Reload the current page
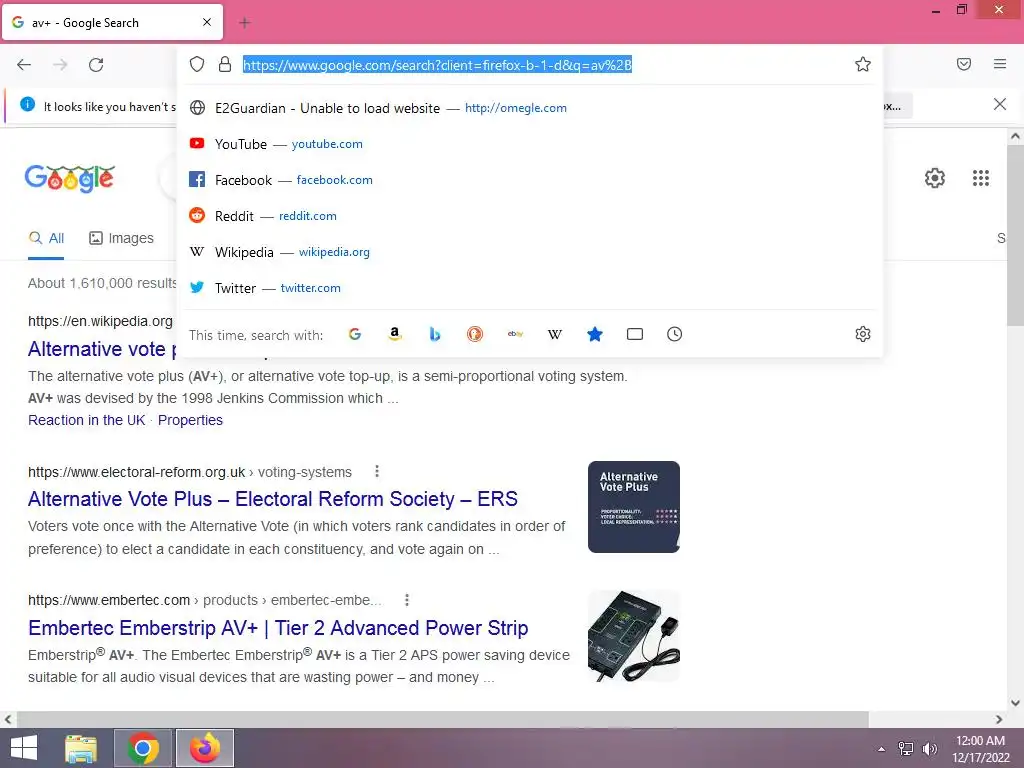This screenshot has width=1024, height=768. pyautogui.click(x=96, y=65)
